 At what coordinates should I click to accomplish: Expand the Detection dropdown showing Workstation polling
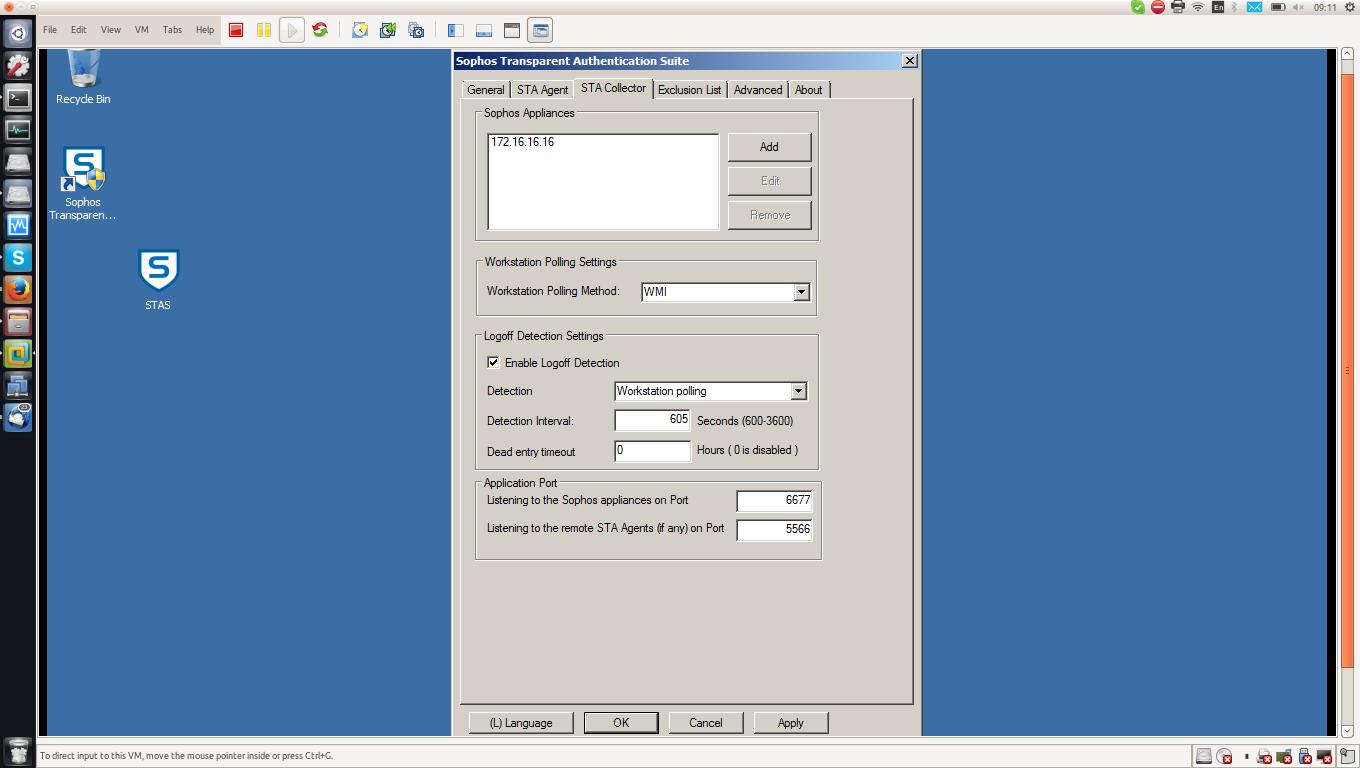pos(798,391)
